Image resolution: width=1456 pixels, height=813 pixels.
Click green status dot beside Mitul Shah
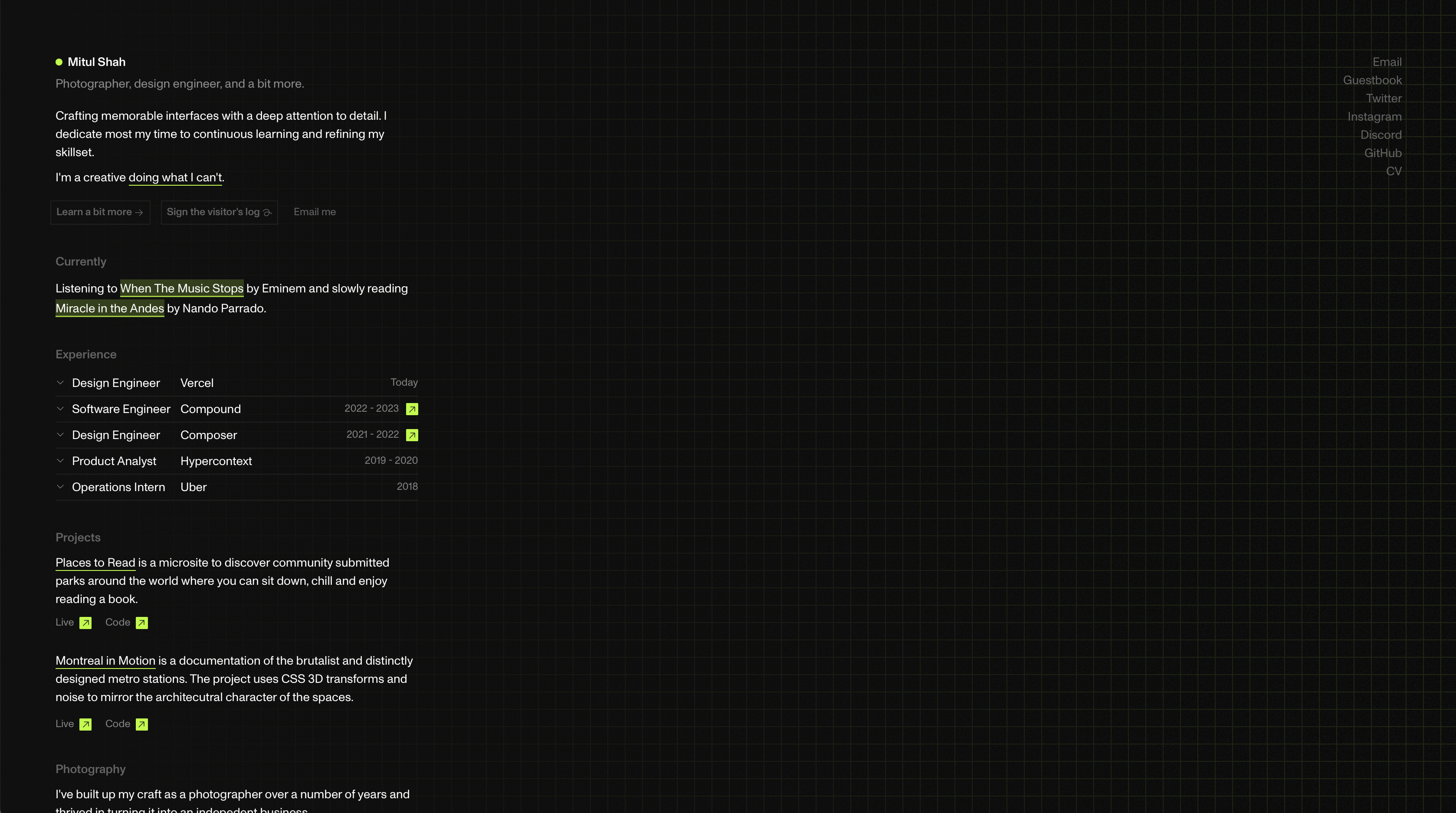tap(59, 62)
